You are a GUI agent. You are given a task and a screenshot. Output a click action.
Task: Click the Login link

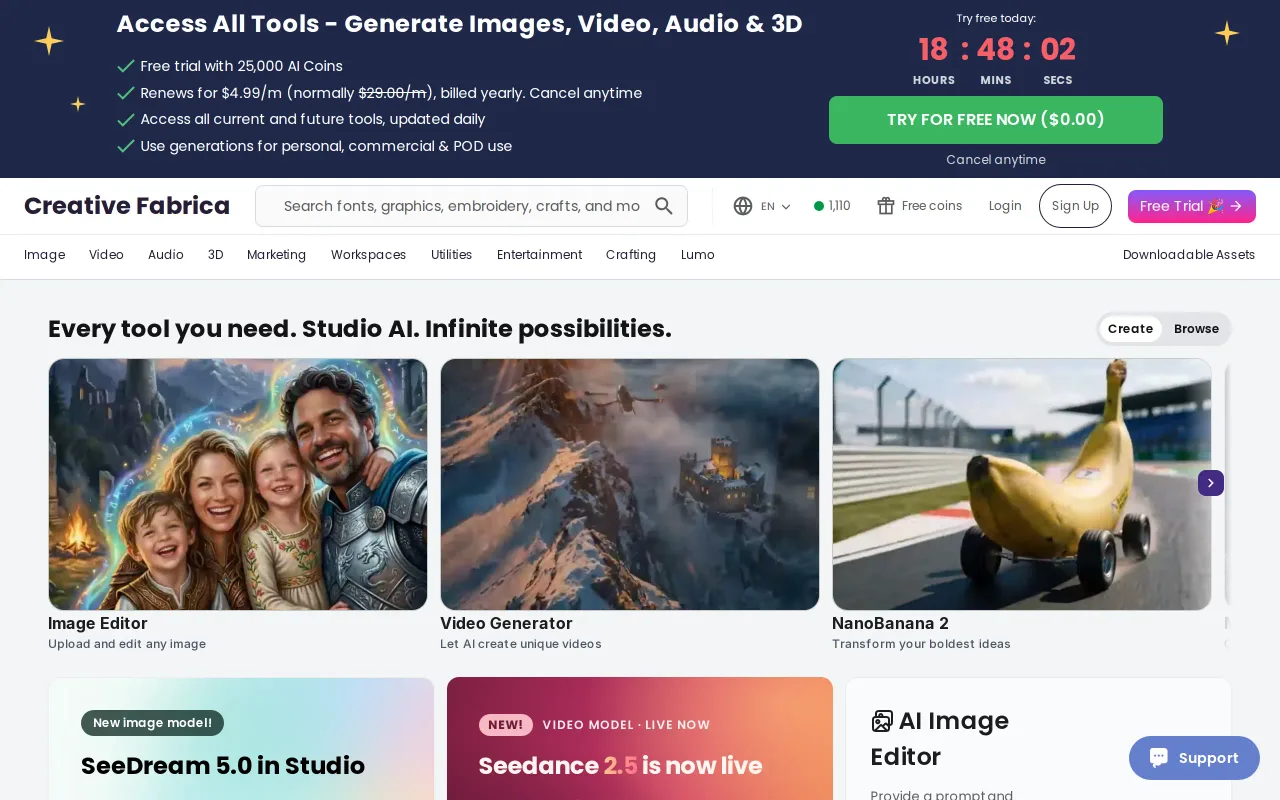click(x=1005, y=206)
